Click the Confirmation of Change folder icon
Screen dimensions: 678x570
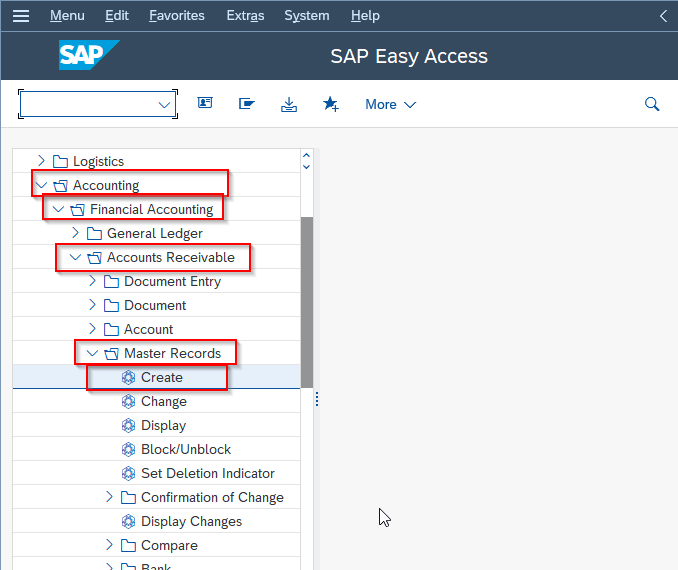[128, 497]
